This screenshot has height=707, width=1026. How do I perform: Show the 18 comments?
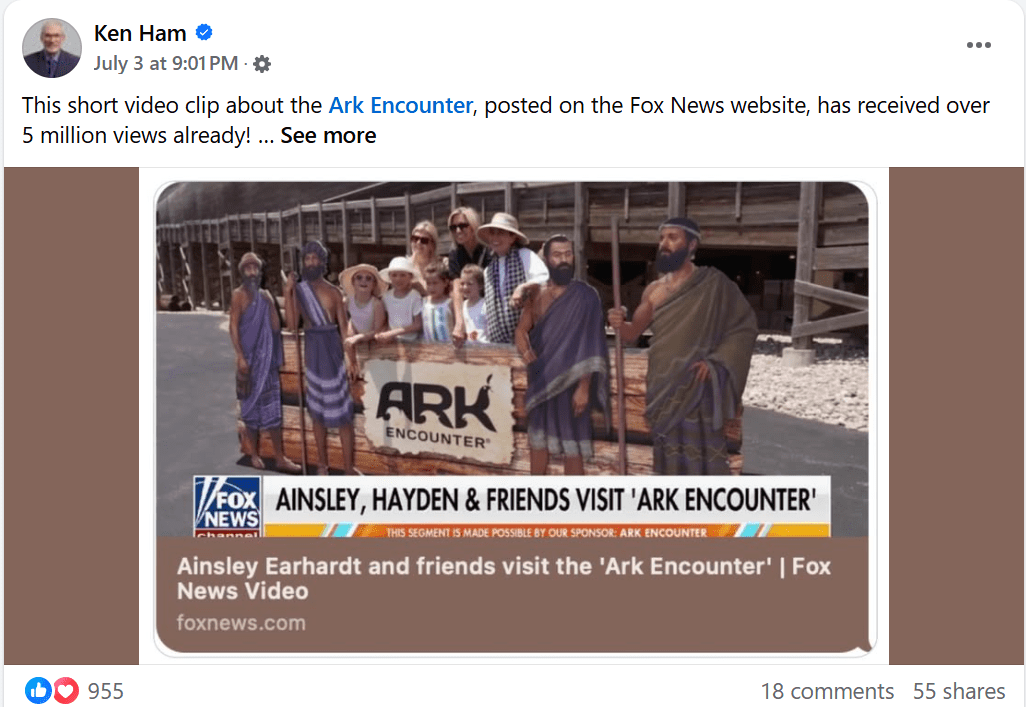pyautogui.click(x=827, y=691)
